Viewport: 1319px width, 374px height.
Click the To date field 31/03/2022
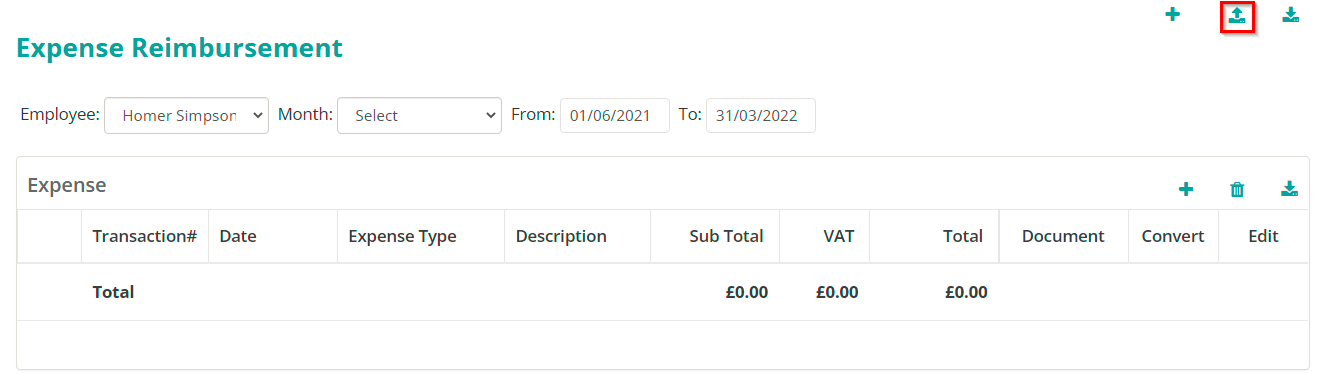[x=761, y=115]
